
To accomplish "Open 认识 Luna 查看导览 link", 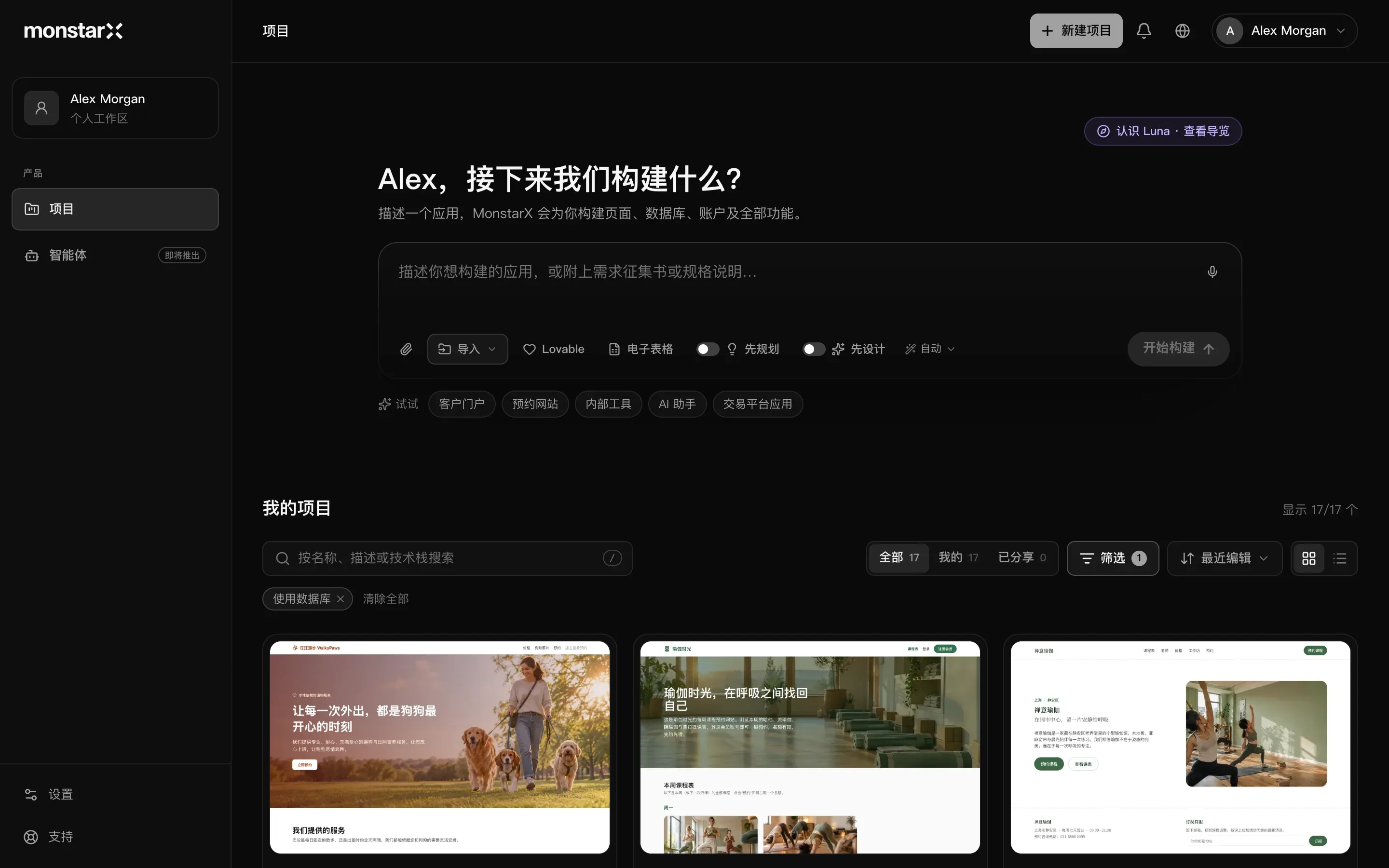I will pos(1163,131).
